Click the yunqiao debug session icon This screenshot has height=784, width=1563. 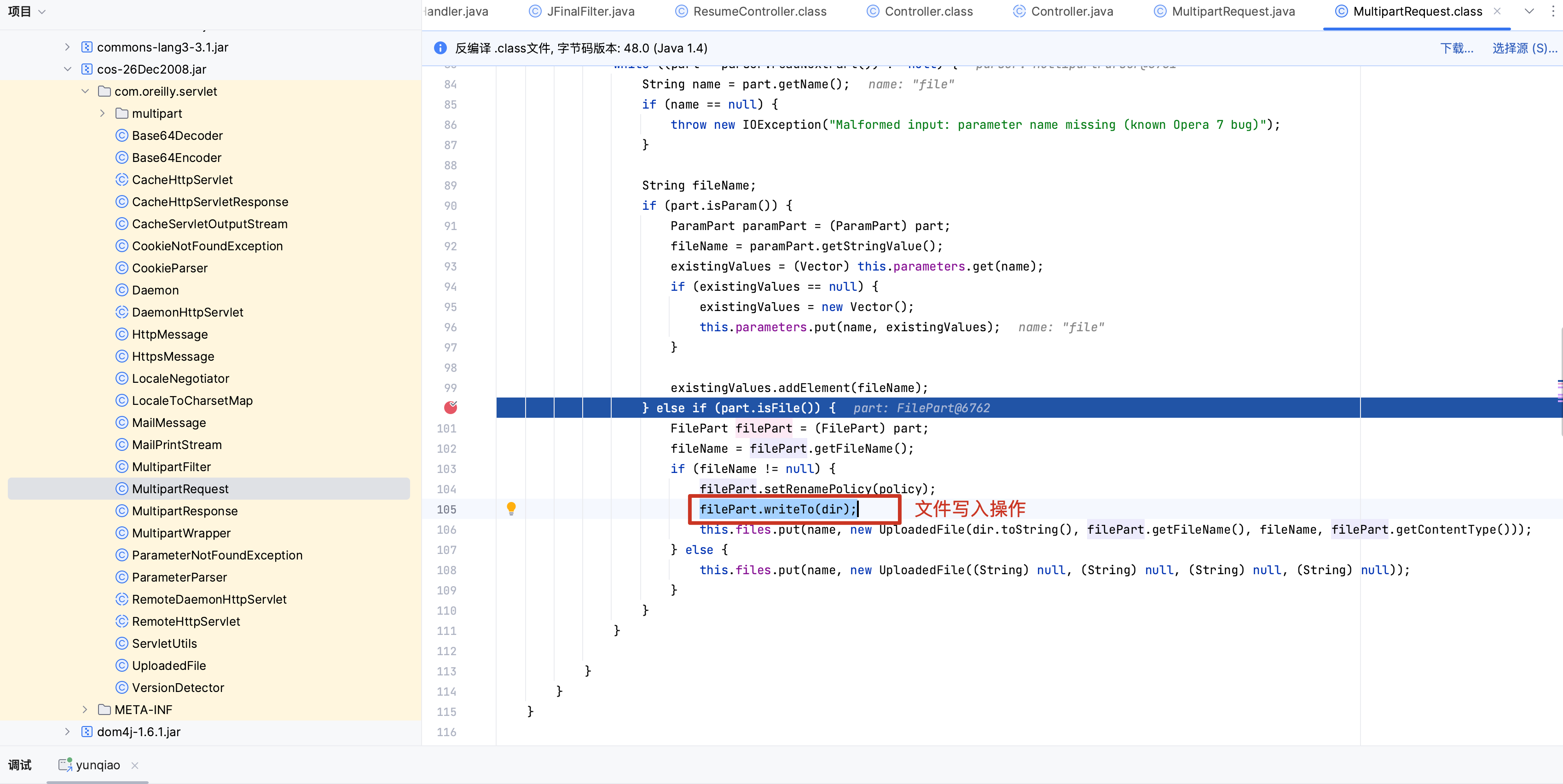(65, 765)
